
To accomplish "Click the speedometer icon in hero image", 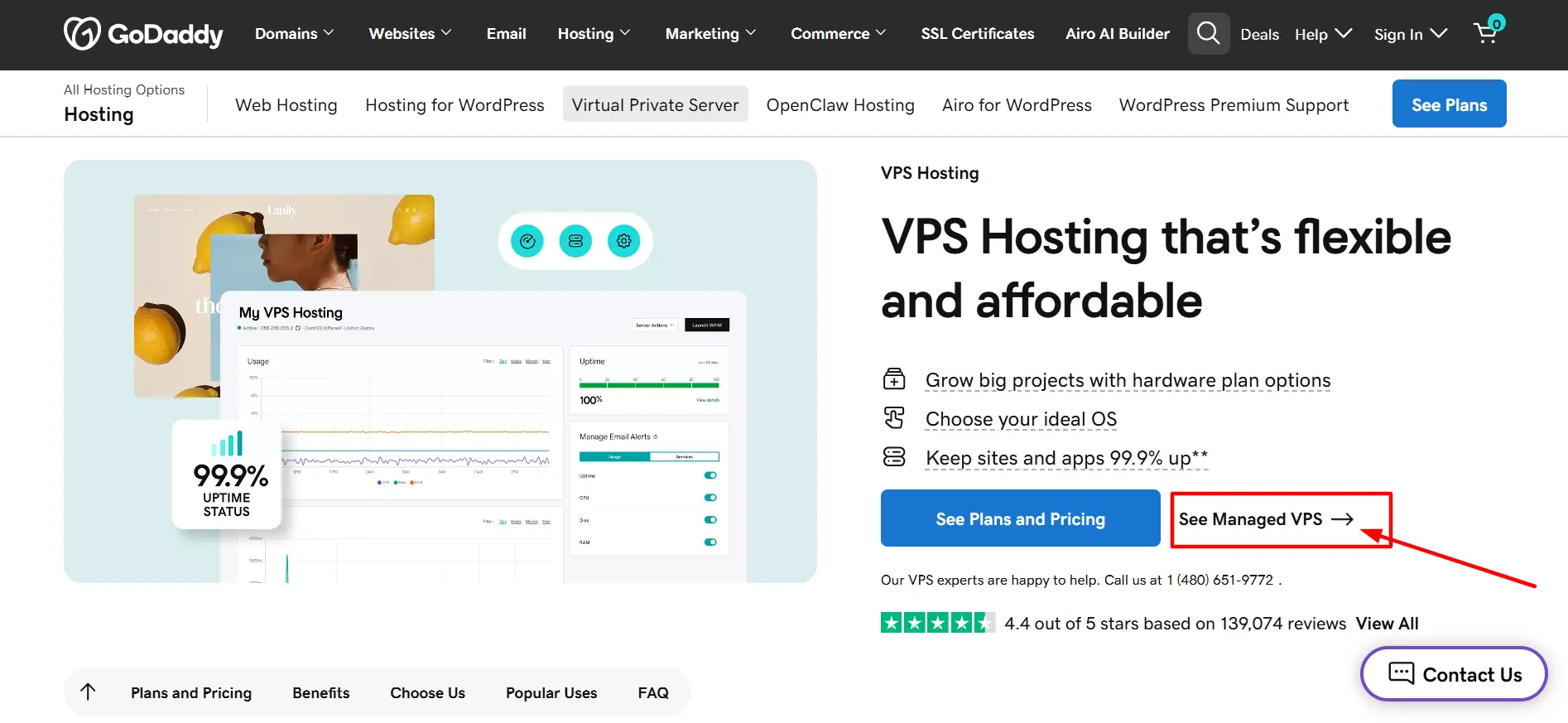I will point(527,241).
